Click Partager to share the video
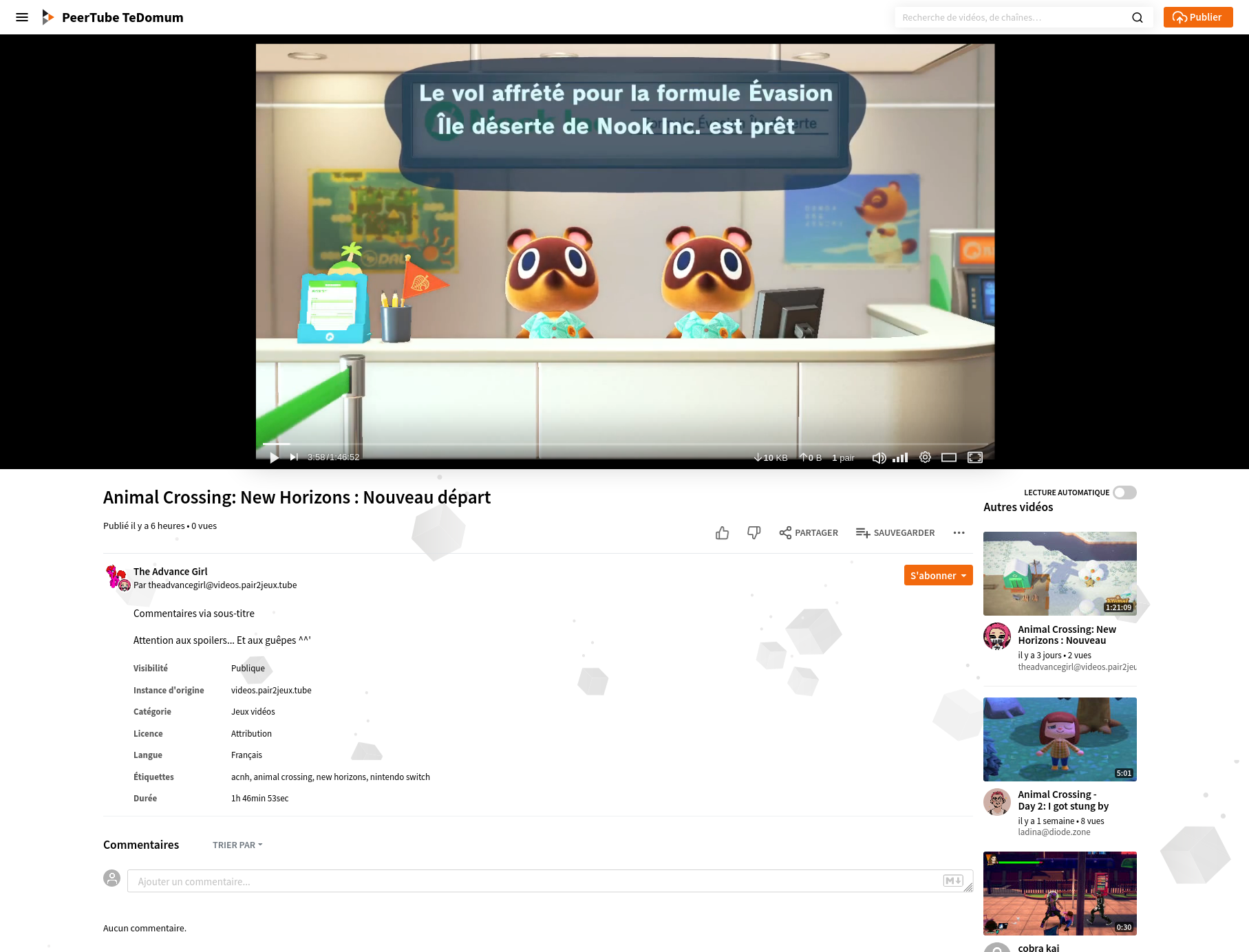The image size is (1249, 952). (809, 533)
